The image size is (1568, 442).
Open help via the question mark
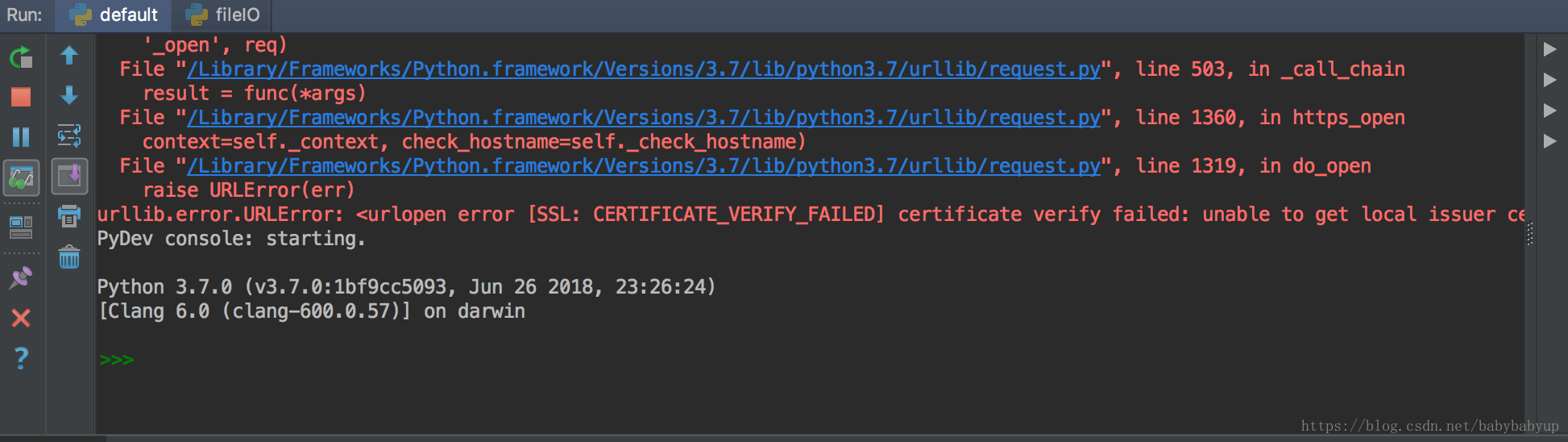21,358
